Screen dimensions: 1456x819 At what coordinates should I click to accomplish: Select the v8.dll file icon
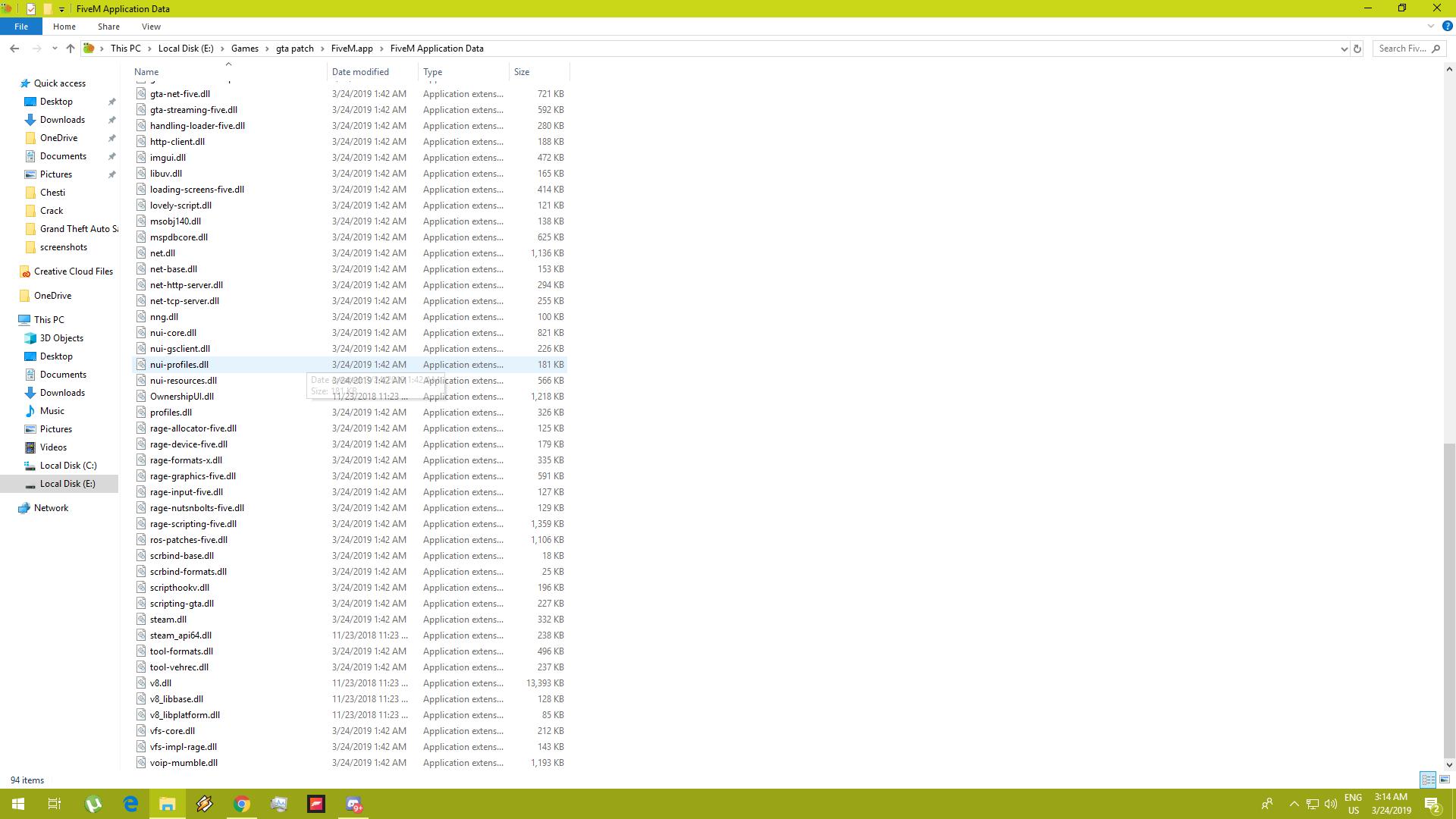tap(141, 683)
